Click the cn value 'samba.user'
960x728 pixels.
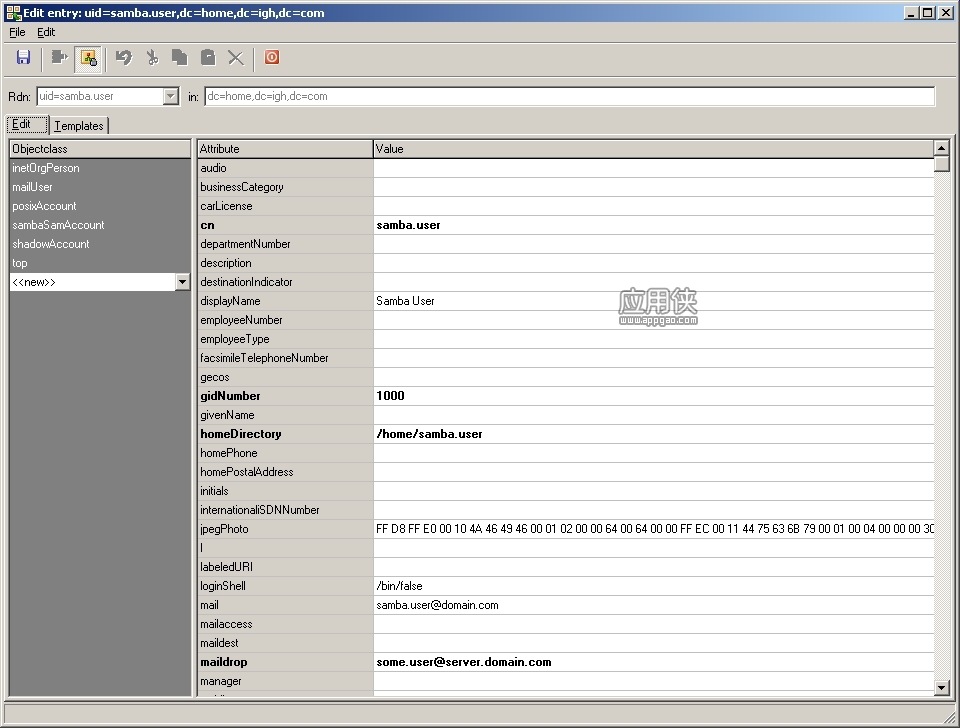408,225
